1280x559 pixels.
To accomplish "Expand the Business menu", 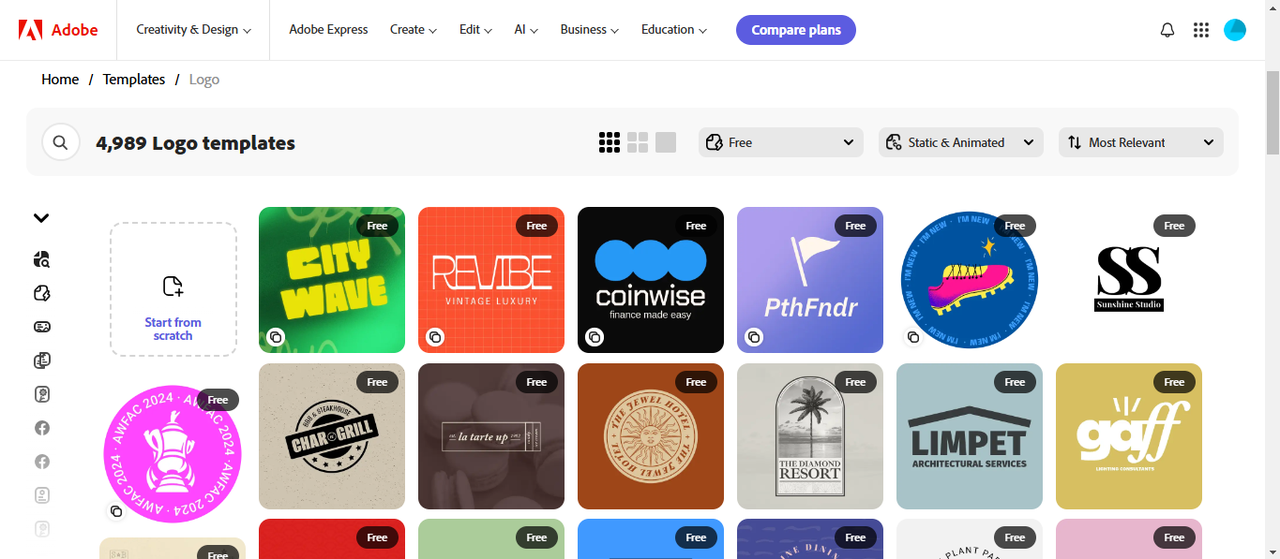I will pos(590,30).
